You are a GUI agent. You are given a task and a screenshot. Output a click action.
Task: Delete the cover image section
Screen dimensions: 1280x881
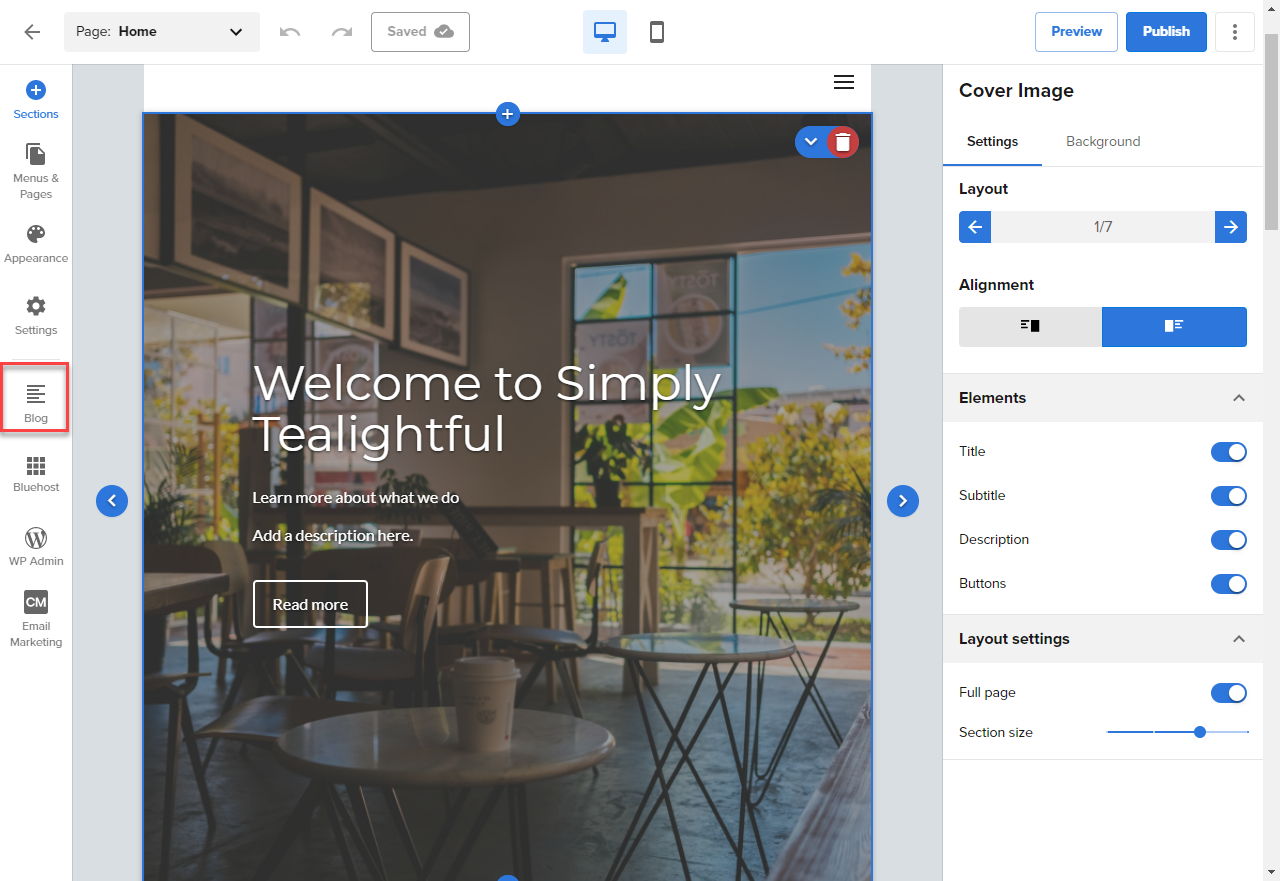point(843,142)
